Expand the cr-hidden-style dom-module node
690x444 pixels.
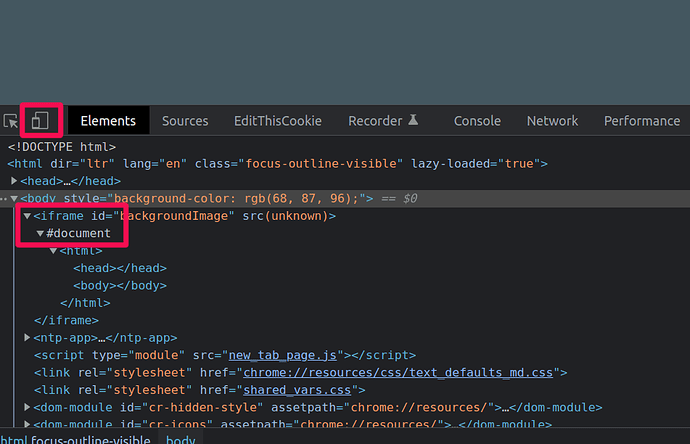coord(28,408)
